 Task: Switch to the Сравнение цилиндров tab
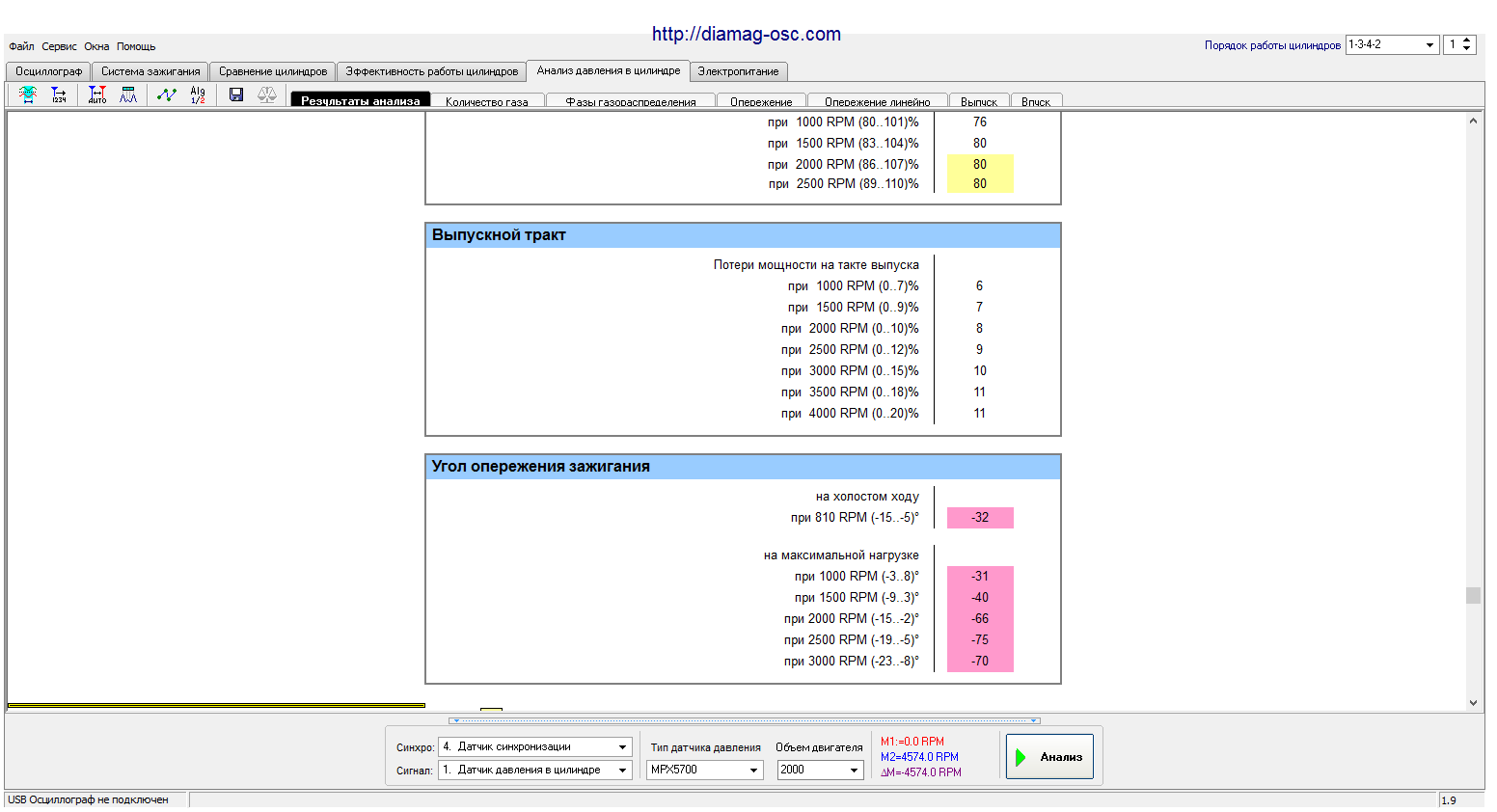pyautogui.click(x=273, y=71)
